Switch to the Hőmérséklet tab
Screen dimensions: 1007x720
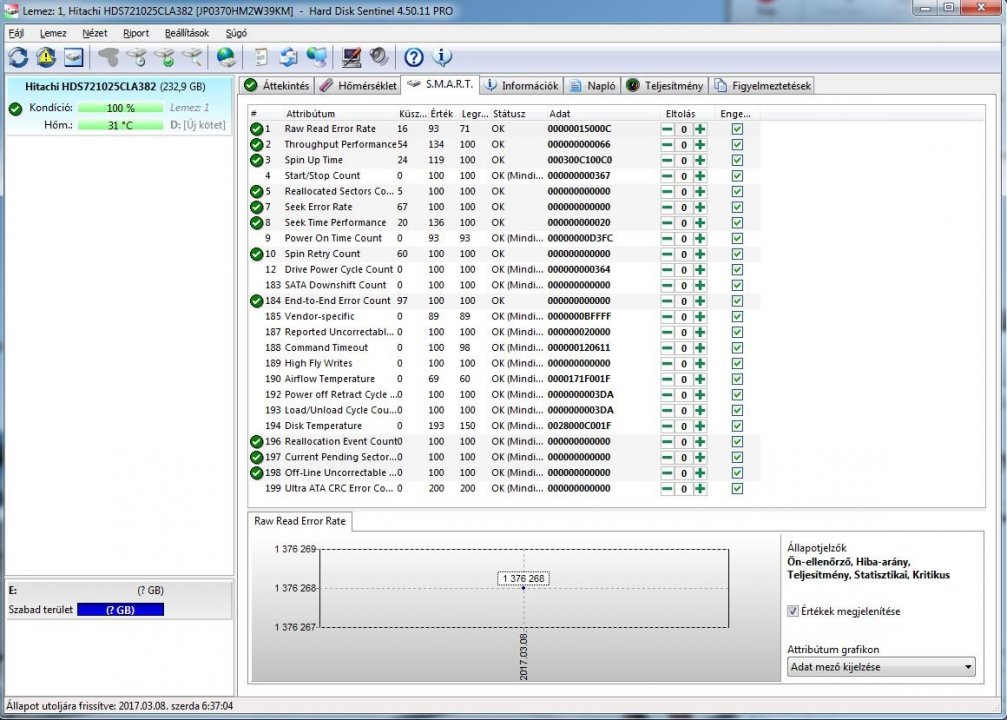point(358,85)
